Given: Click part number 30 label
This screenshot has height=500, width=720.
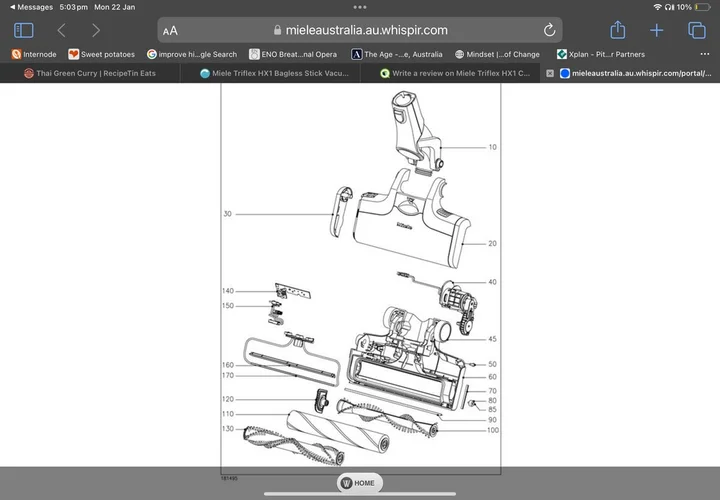Looking at the screenshot, I should tap(227, 213).
